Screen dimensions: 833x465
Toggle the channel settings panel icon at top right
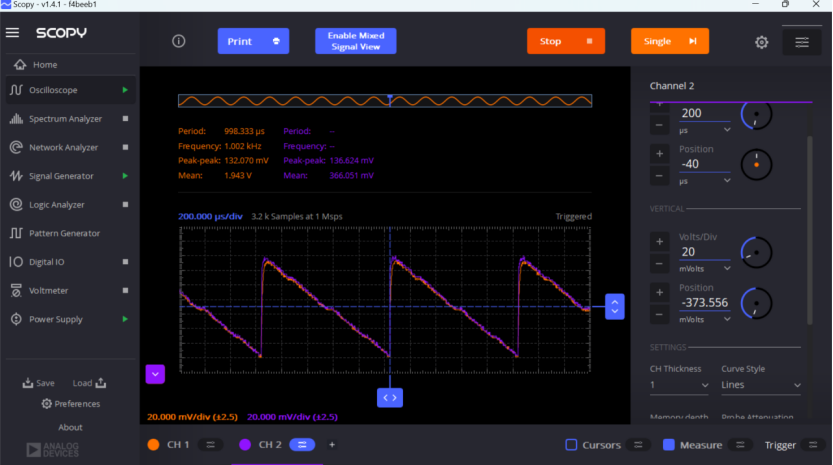click(802, 42)
